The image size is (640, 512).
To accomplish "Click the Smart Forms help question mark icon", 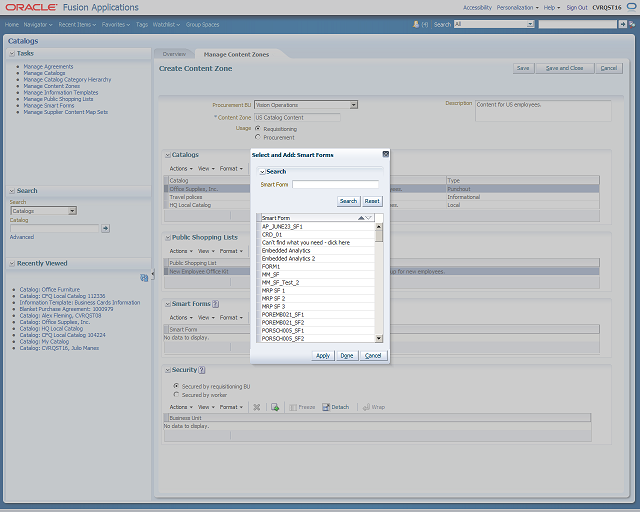I will [216, 304].
